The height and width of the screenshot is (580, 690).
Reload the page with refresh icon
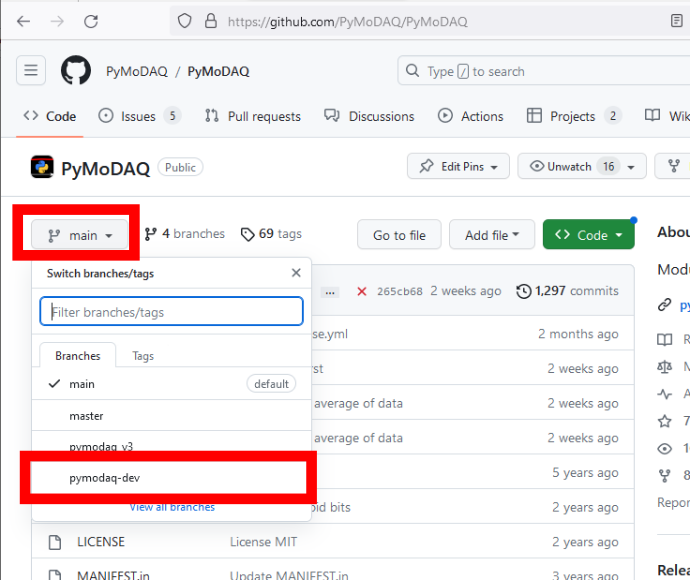(91, 21)
